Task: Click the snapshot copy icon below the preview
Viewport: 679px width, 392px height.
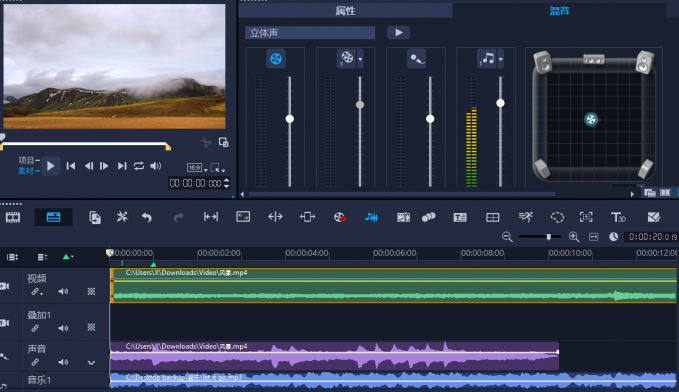Action: pyautogui.click(x=223, y=142)
